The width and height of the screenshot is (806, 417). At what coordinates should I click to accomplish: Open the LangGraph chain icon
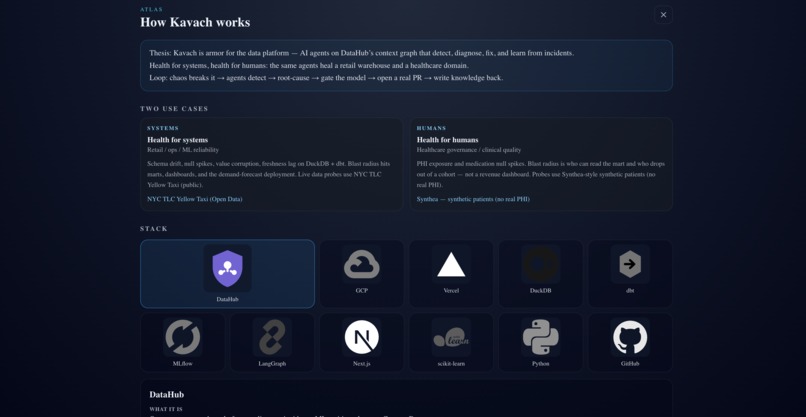point(272,337)
